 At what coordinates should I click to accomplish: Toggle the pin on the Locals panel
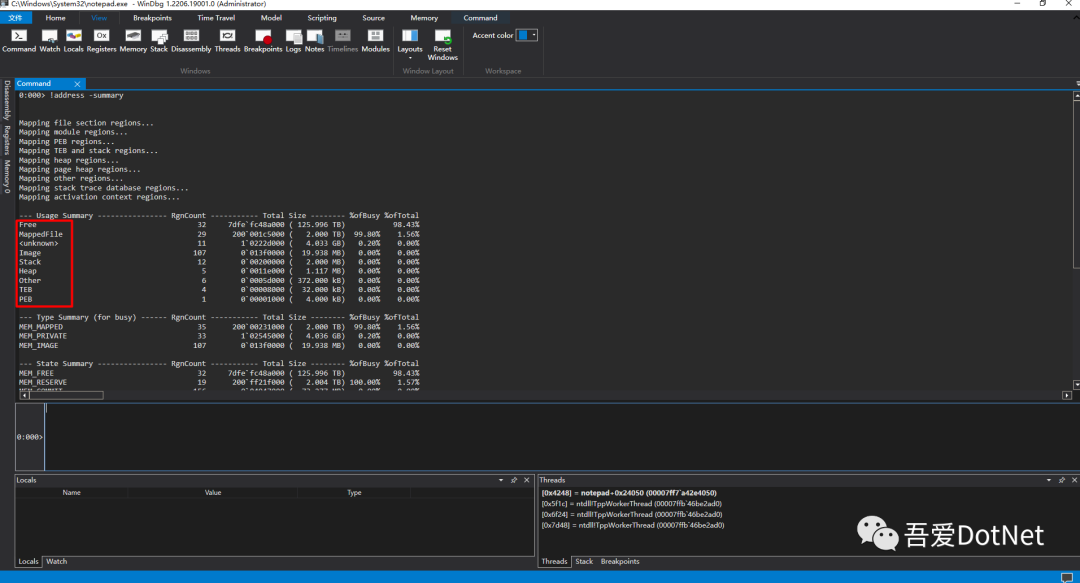tap(513, 480)
